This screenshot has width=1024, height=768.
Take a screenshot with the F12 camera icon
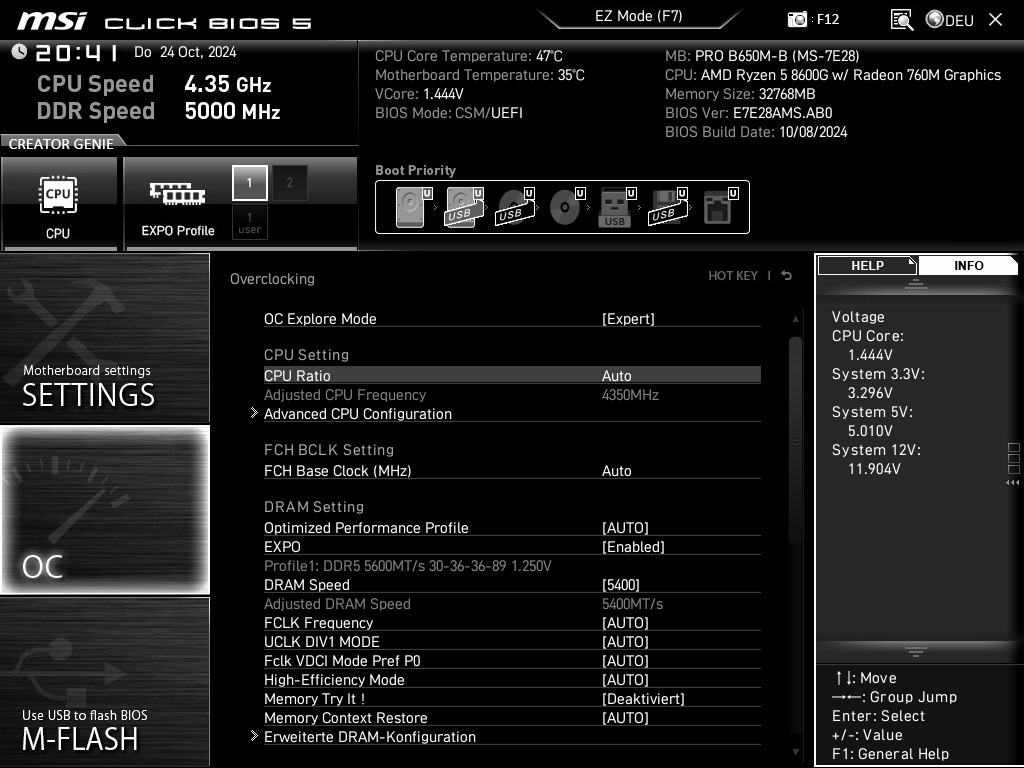(797, 19)
